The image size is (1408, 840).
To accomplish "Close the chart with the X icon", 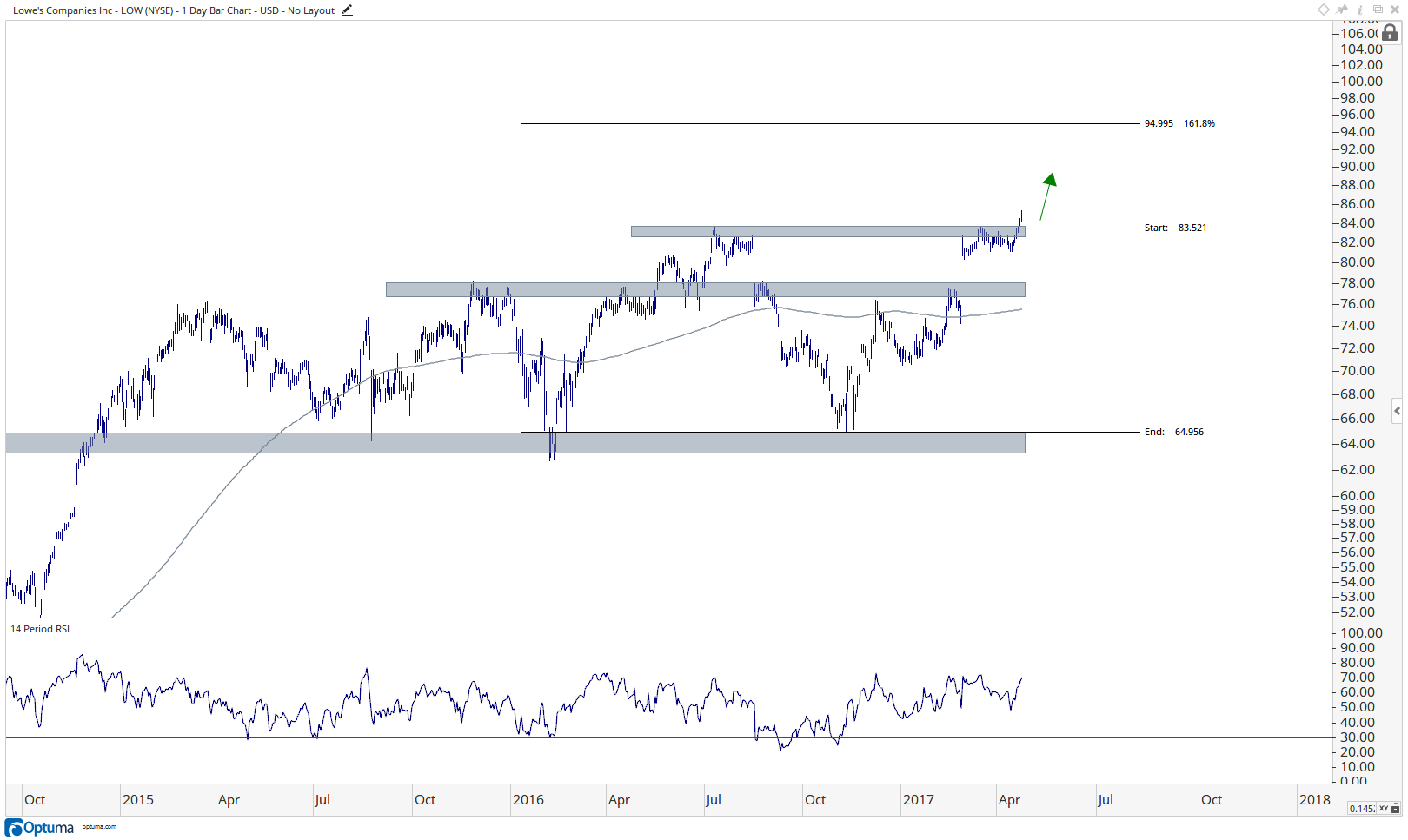I will [1395, 10].
